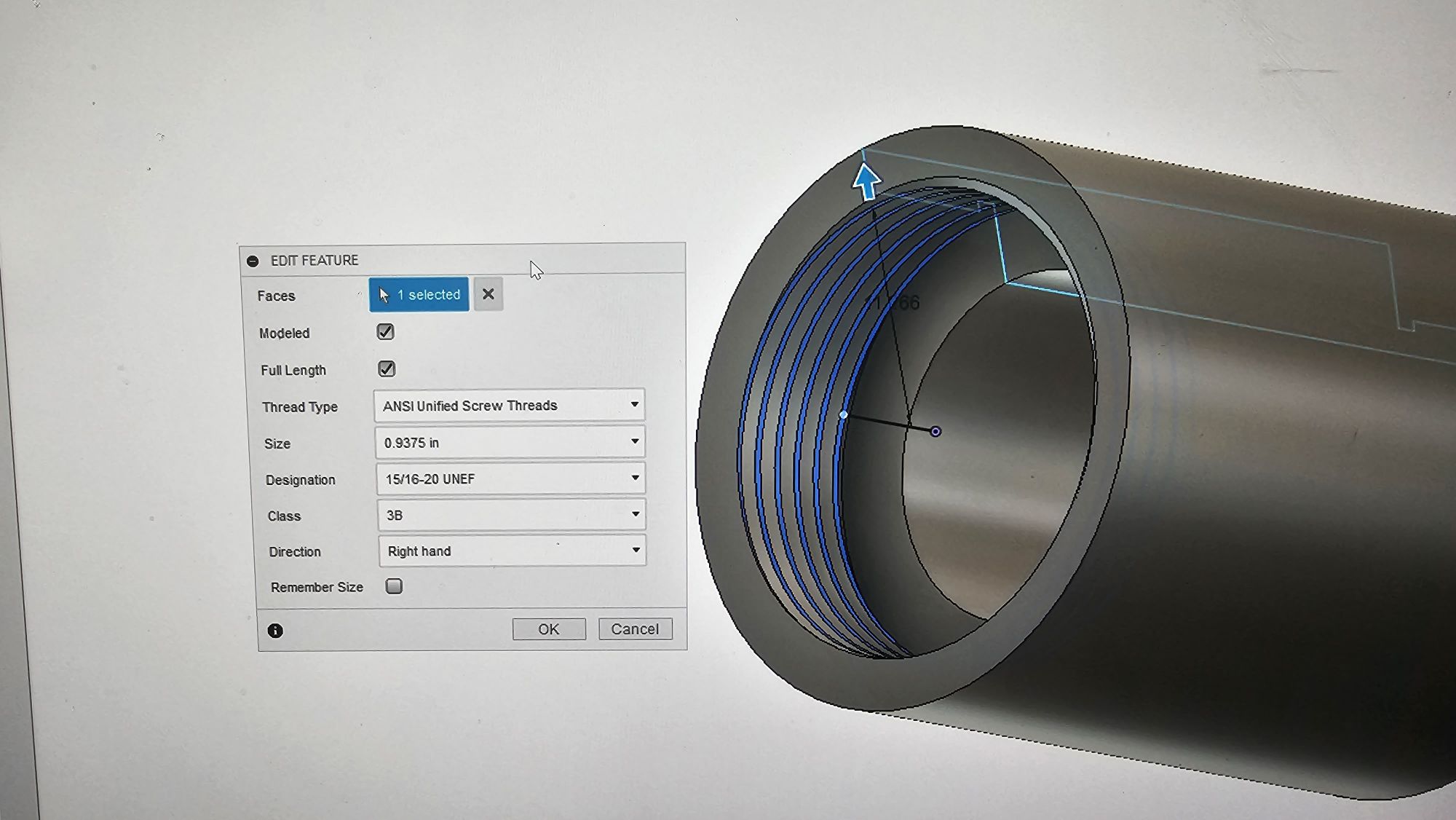Viewport: 1456px width, 820px height.
Task: Click the Full Length label text
Action: click(x=293, y=370)
